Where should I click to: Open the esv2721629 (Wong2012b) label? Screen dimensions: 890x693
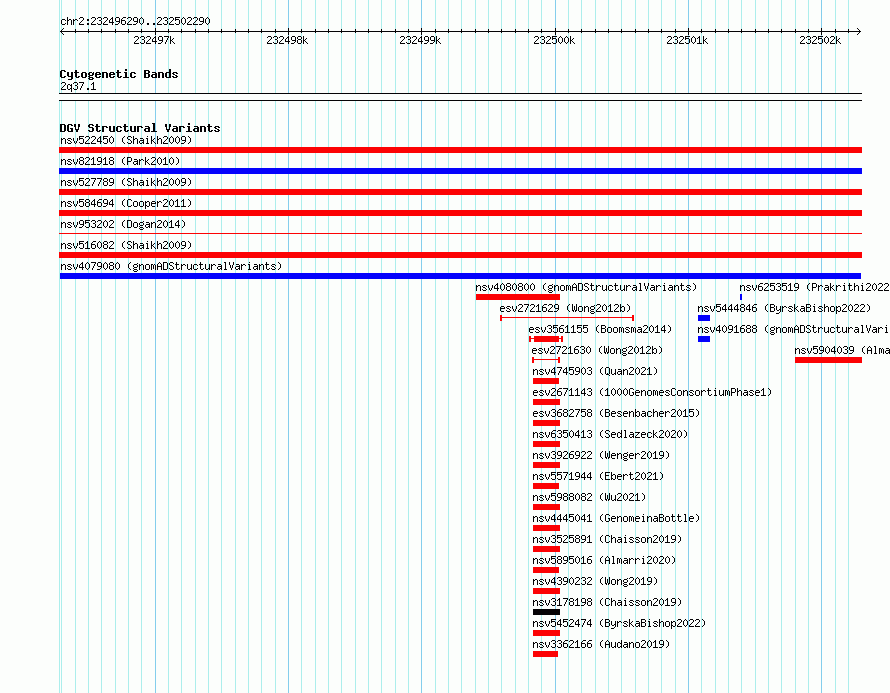(x=565, y=308)
